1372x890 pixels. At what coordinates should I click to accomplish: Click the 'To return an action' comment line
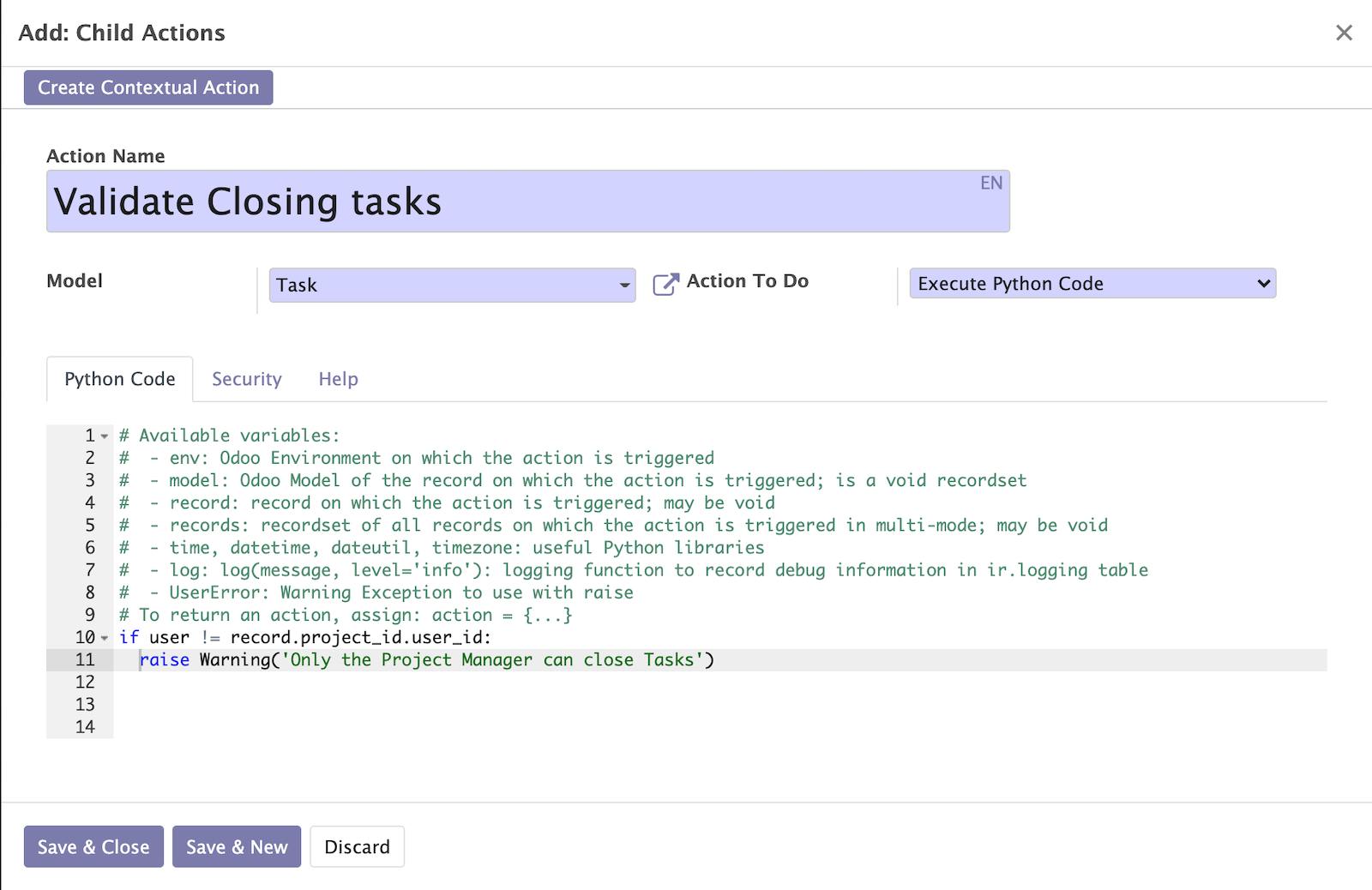(346, 615)
